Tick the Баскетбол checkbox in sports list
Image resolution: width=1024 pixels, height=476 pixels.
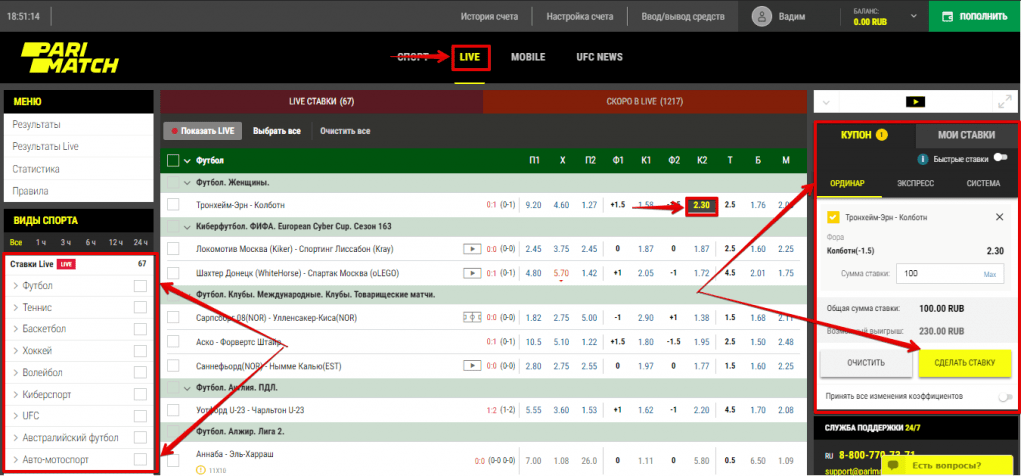(x=140, y=329)
